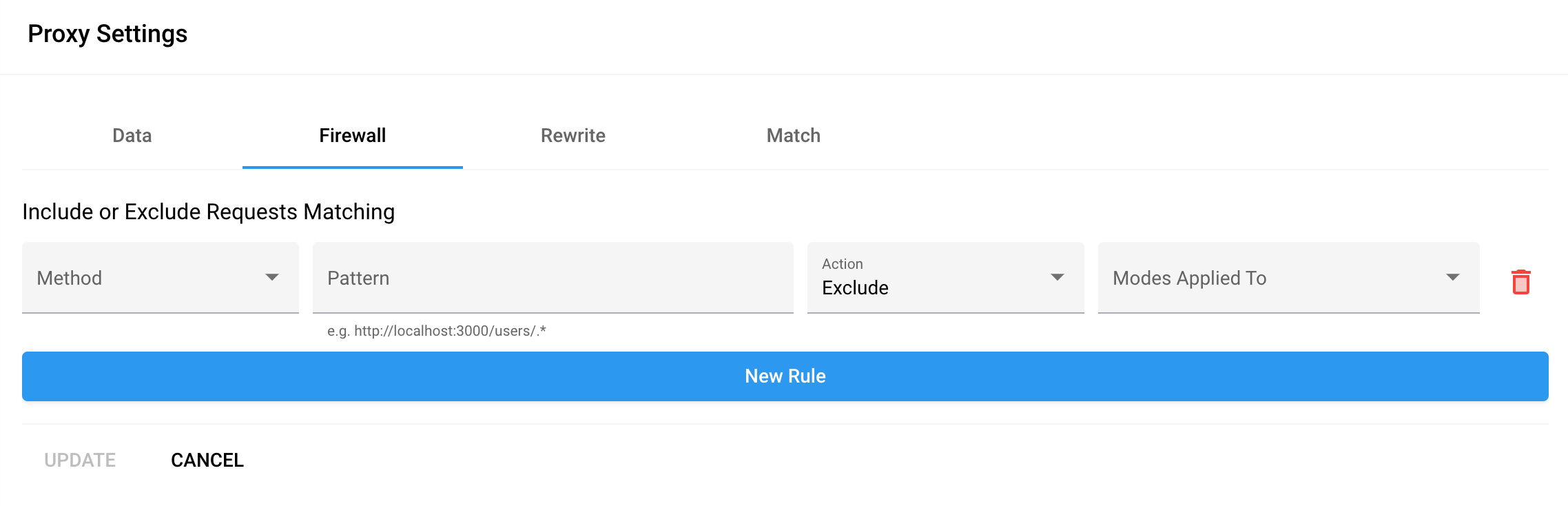The image size is (1568, 506).
Task: Open the Method dropdown field
Action: click(145, 278)
